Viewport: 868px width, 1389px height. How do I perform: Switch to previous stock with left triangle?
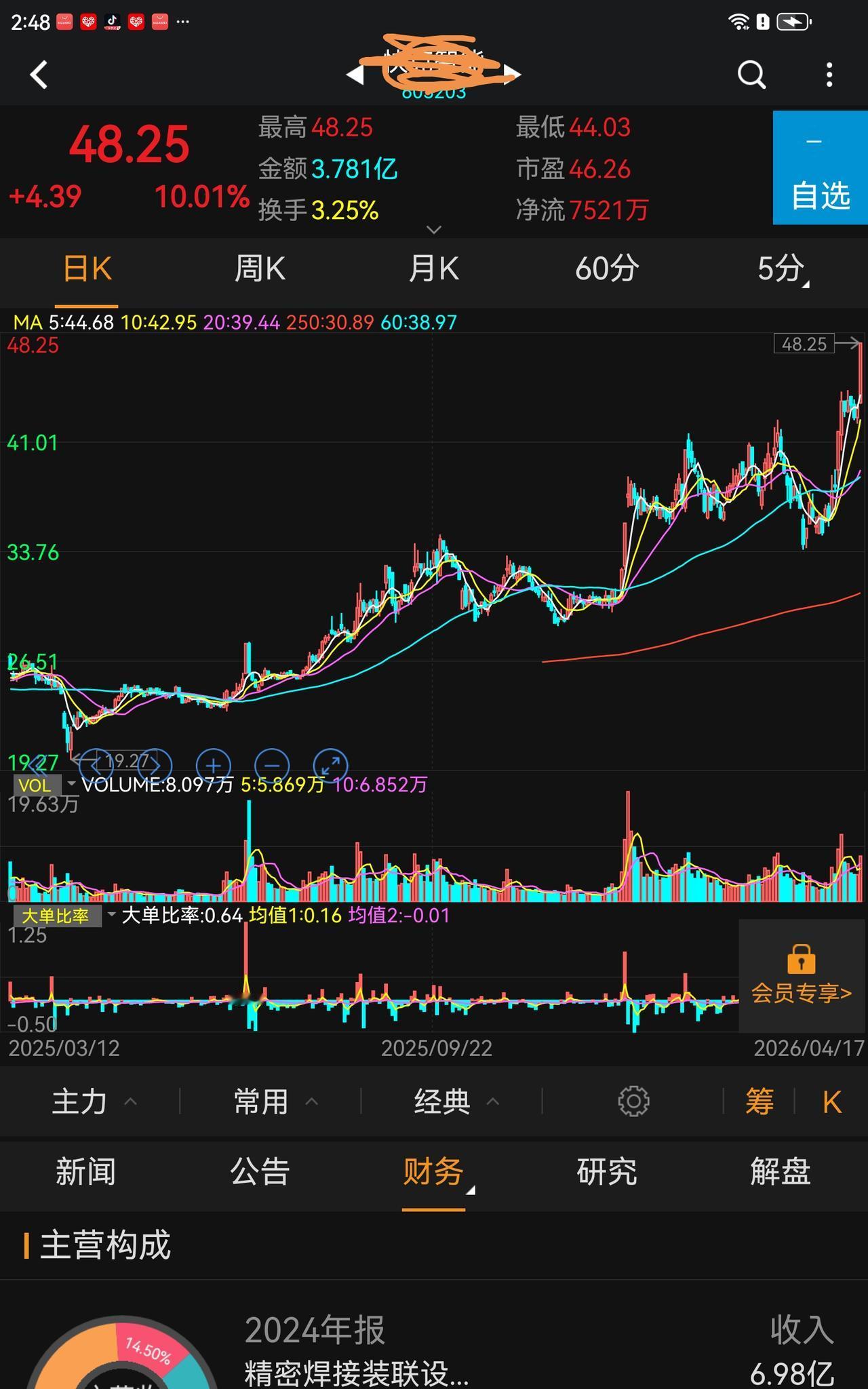point(355,75)
